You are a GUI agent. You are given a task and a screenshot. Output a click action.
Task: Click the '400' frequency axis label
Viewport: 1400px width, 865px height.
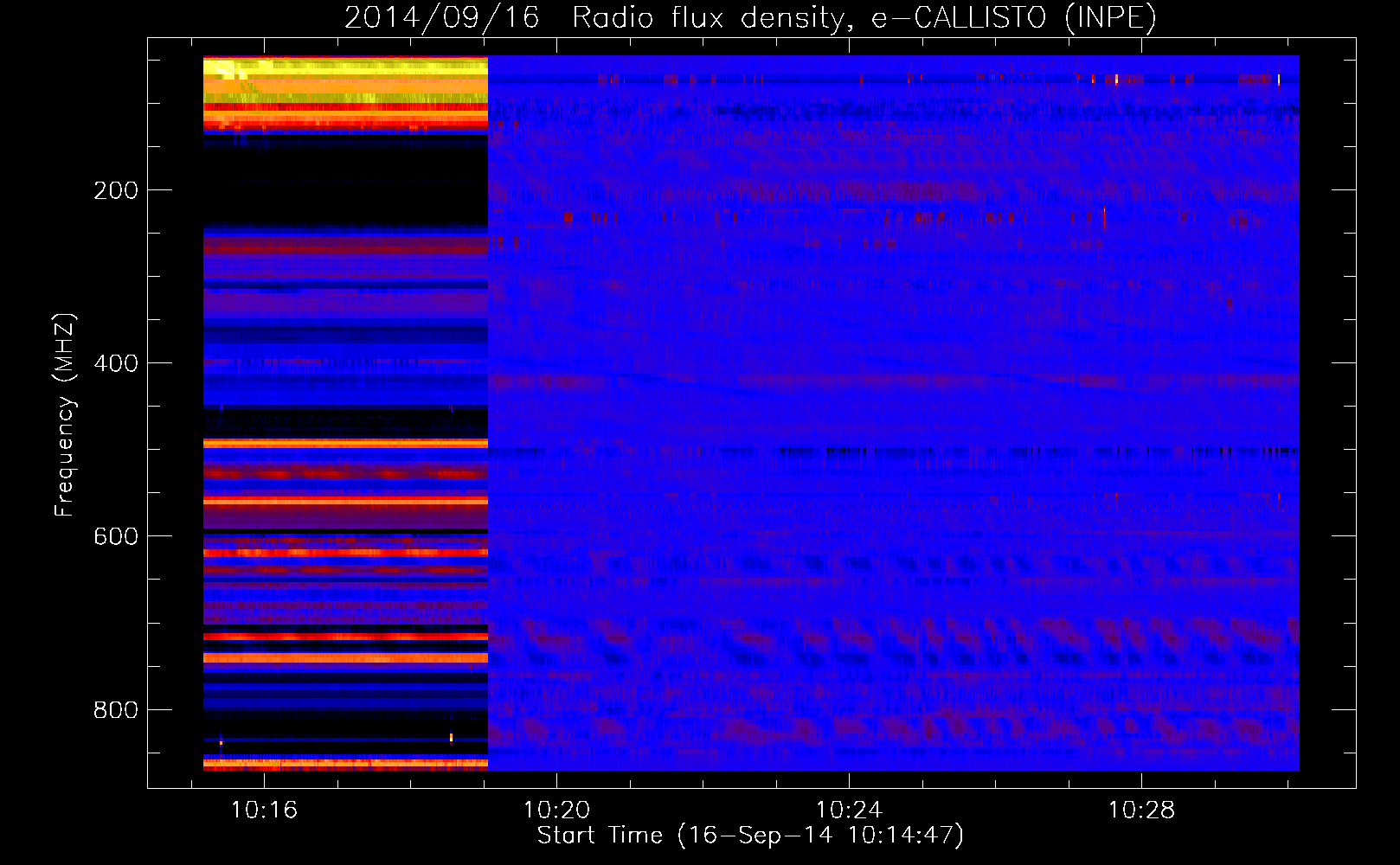[x=116, y=363]
